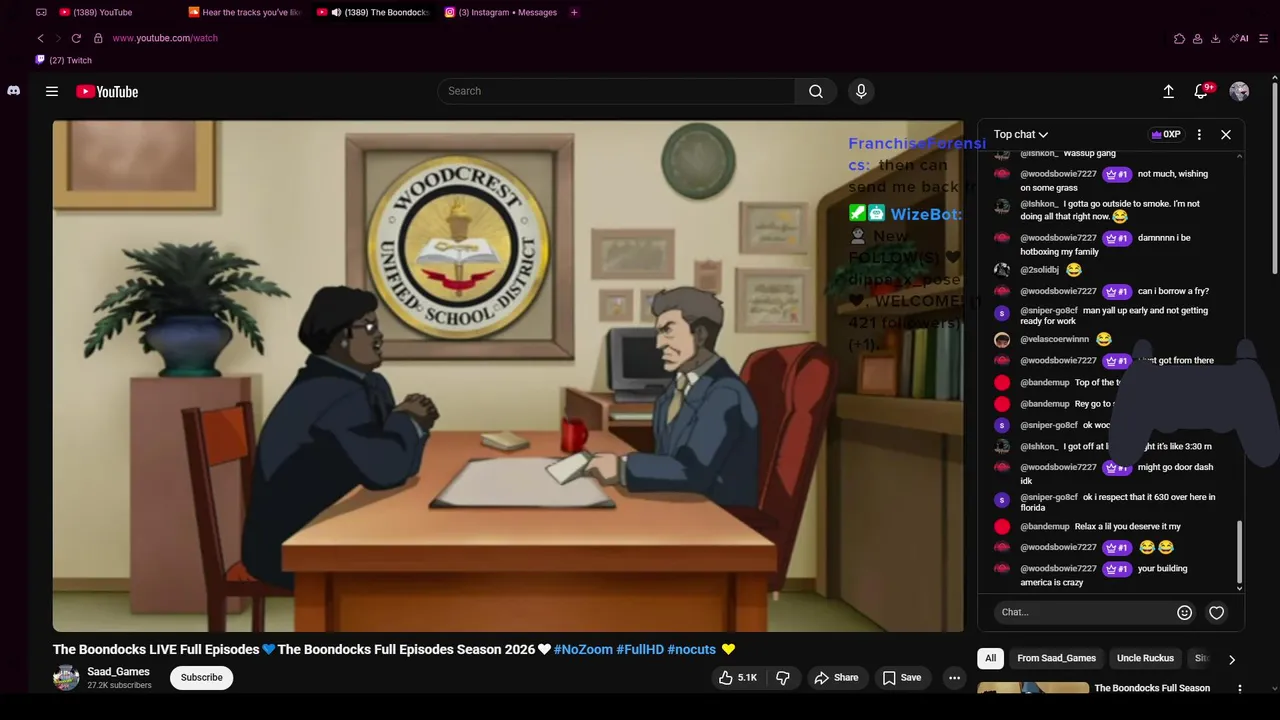
Task: Share this video
Action: [836, 677]
